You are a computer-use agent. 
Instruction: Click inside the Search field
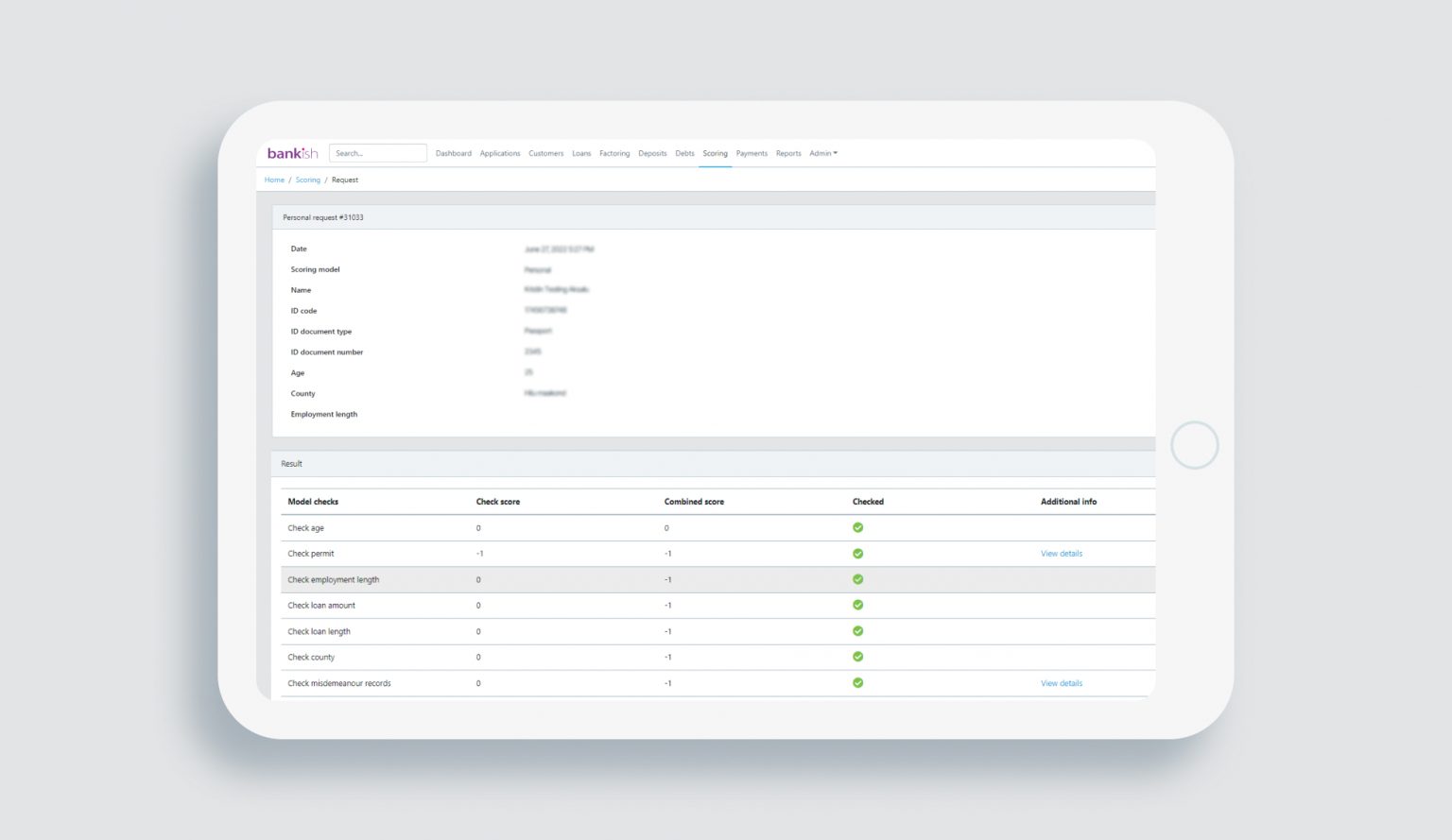pyautogui.click(x=377, y=152)
